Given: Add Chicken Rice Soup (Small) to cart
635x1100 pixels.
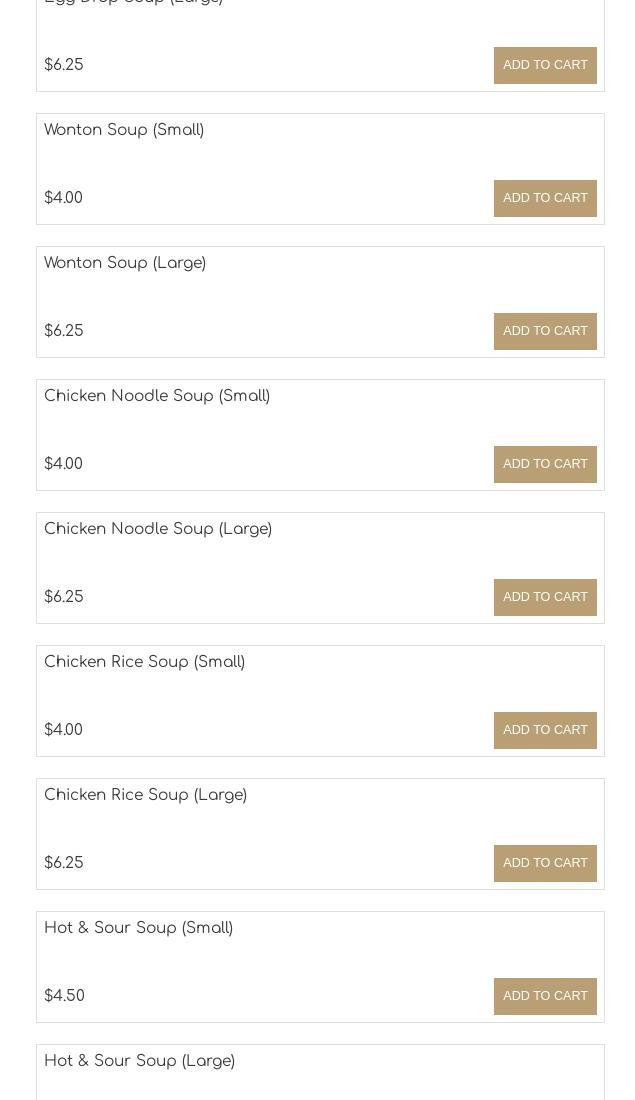Looking at the screenshot, I should coord(545,730).
